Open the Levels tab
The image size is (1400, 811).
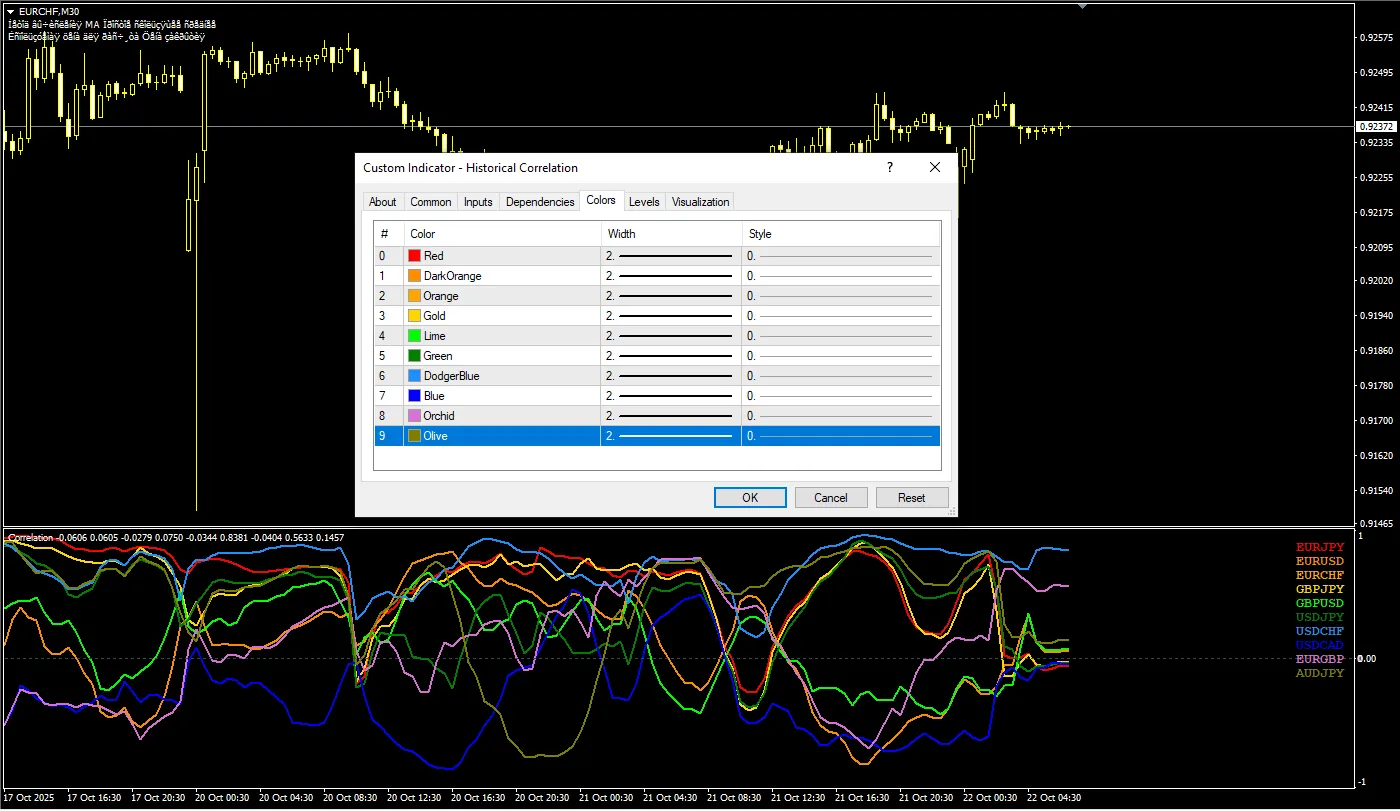(x=644, y=202)
